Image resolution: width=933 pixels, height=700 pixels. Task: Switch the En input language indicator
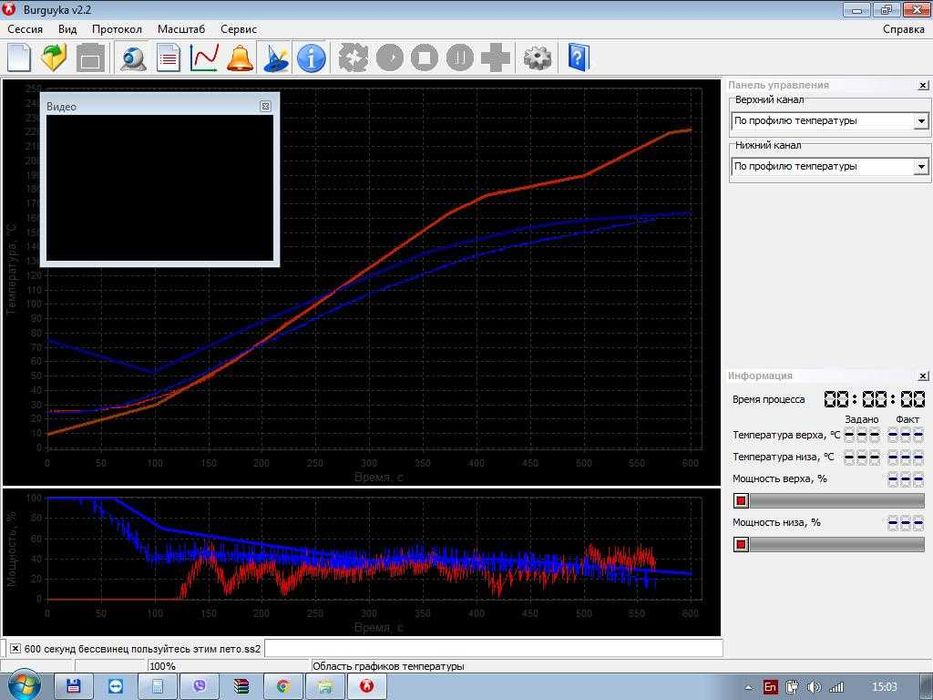point(770,687)
